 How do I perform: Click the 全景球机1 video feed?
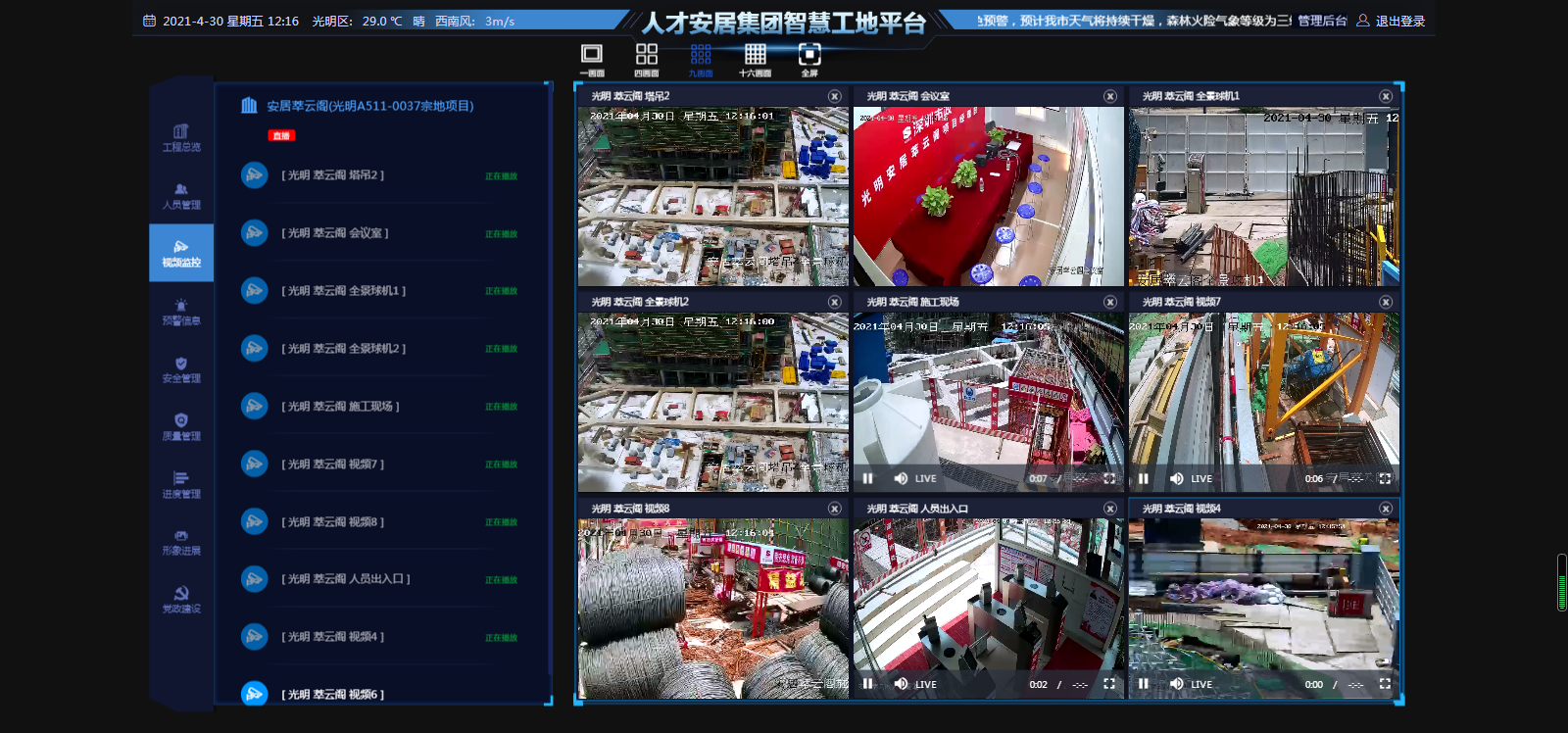1264,196
